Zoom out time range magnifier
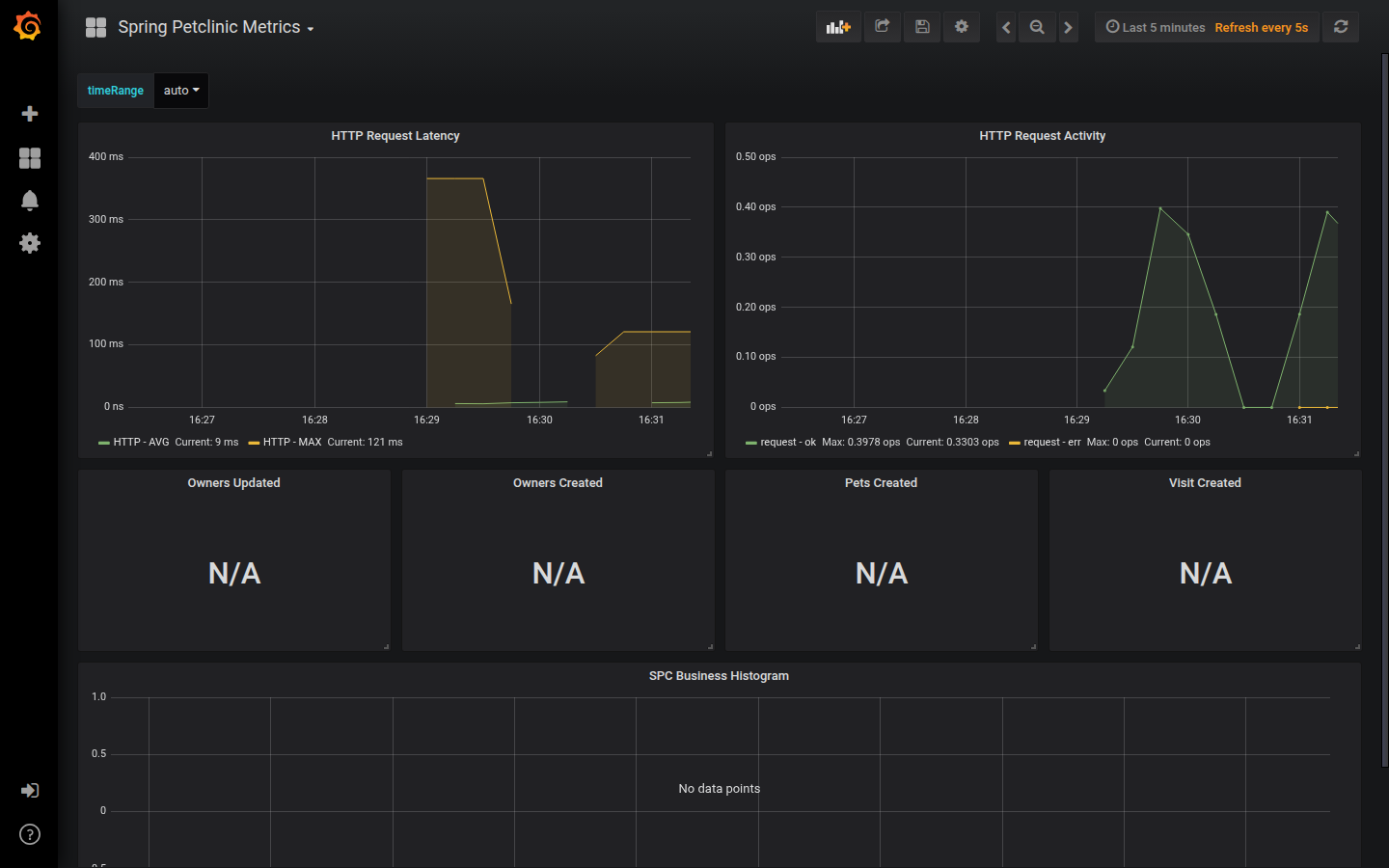1389x868 pixels. click(1037, 27)
